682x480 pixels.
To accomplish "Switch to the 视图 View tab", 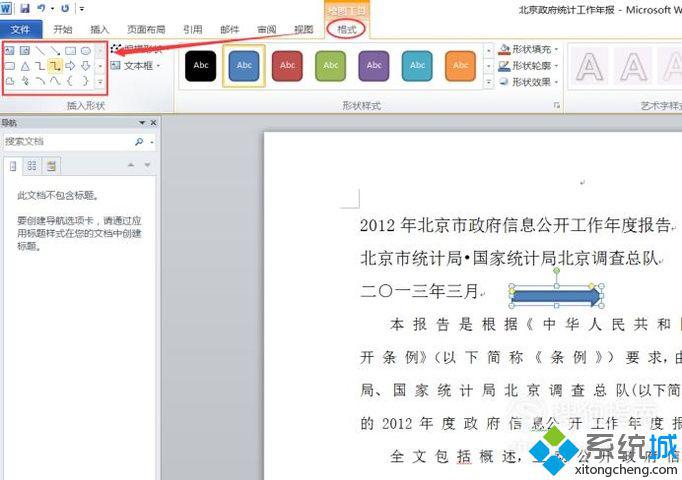I will [304, 29].
